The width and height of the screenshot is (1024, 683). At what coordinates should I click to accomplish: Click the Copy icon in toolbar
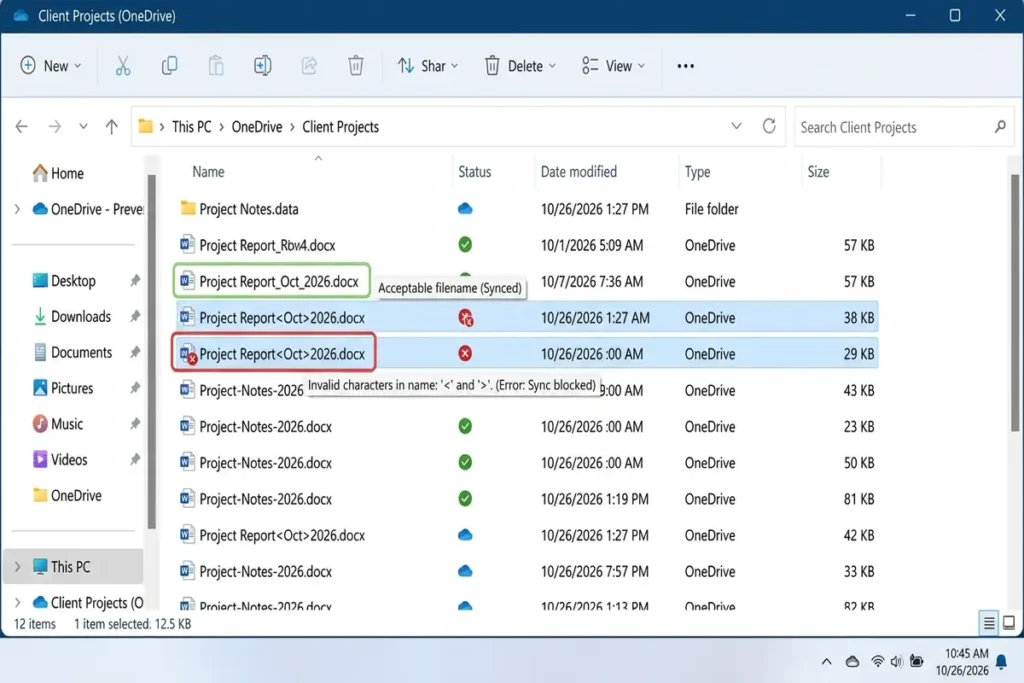tap(169, 66)
